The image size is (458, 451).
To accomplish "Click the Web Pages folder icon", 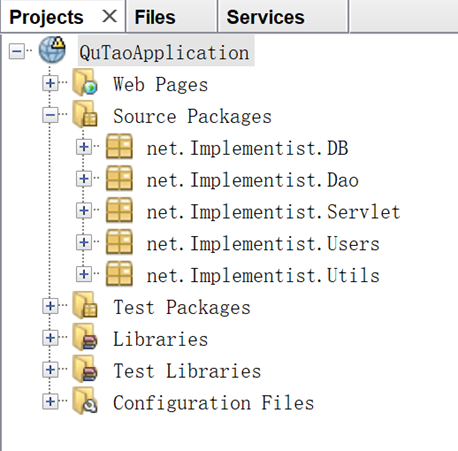I will (x=85, y=82).
